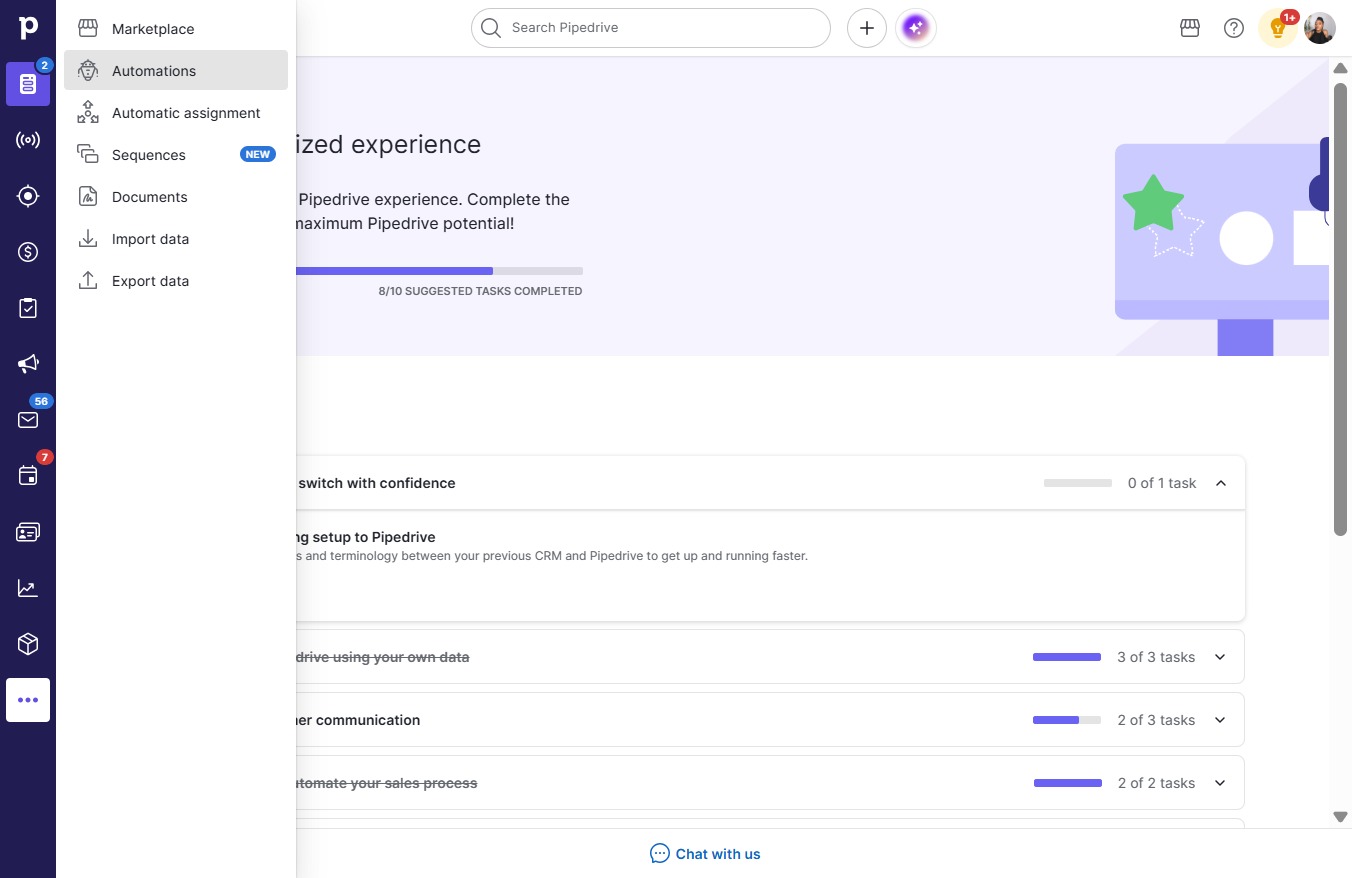
Task: Open Contacts using the ID card icon
Action: click(x=28, y=532)
